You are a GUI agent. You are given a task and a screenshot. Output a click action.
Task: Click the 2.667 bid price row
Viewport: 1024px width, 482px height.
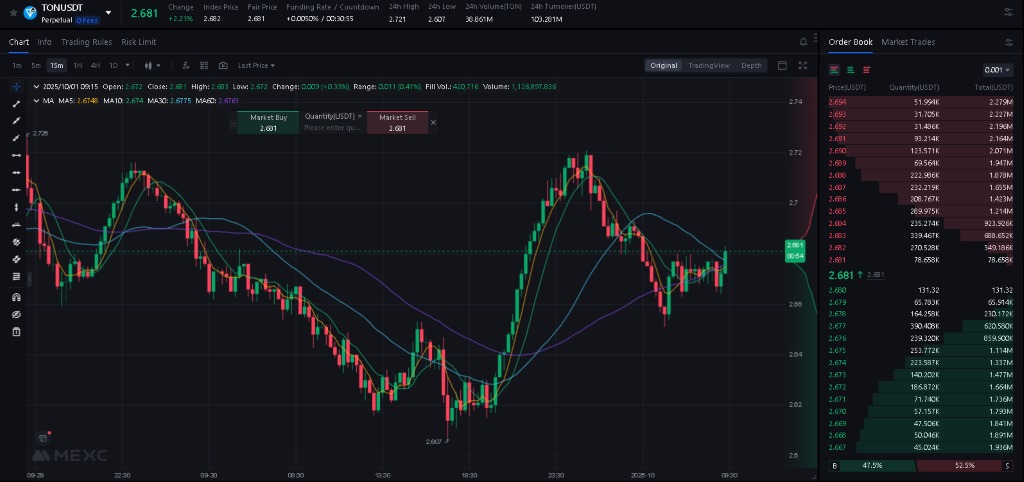click(921, 447)
